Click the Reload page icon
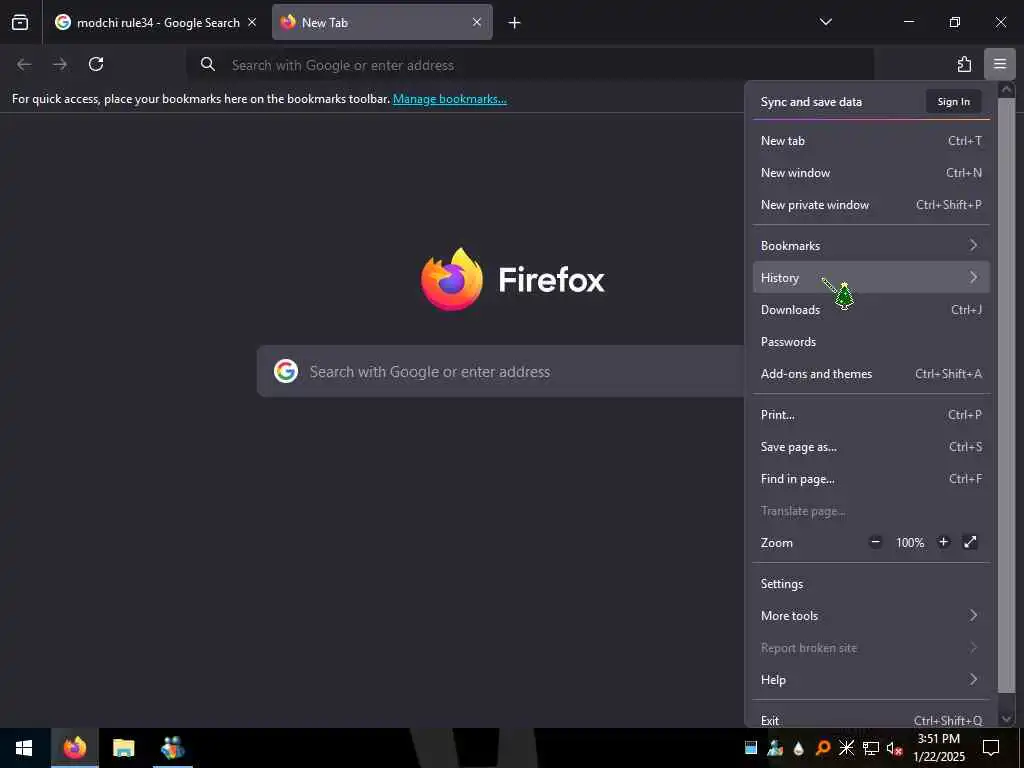 [x=96, y=64]
